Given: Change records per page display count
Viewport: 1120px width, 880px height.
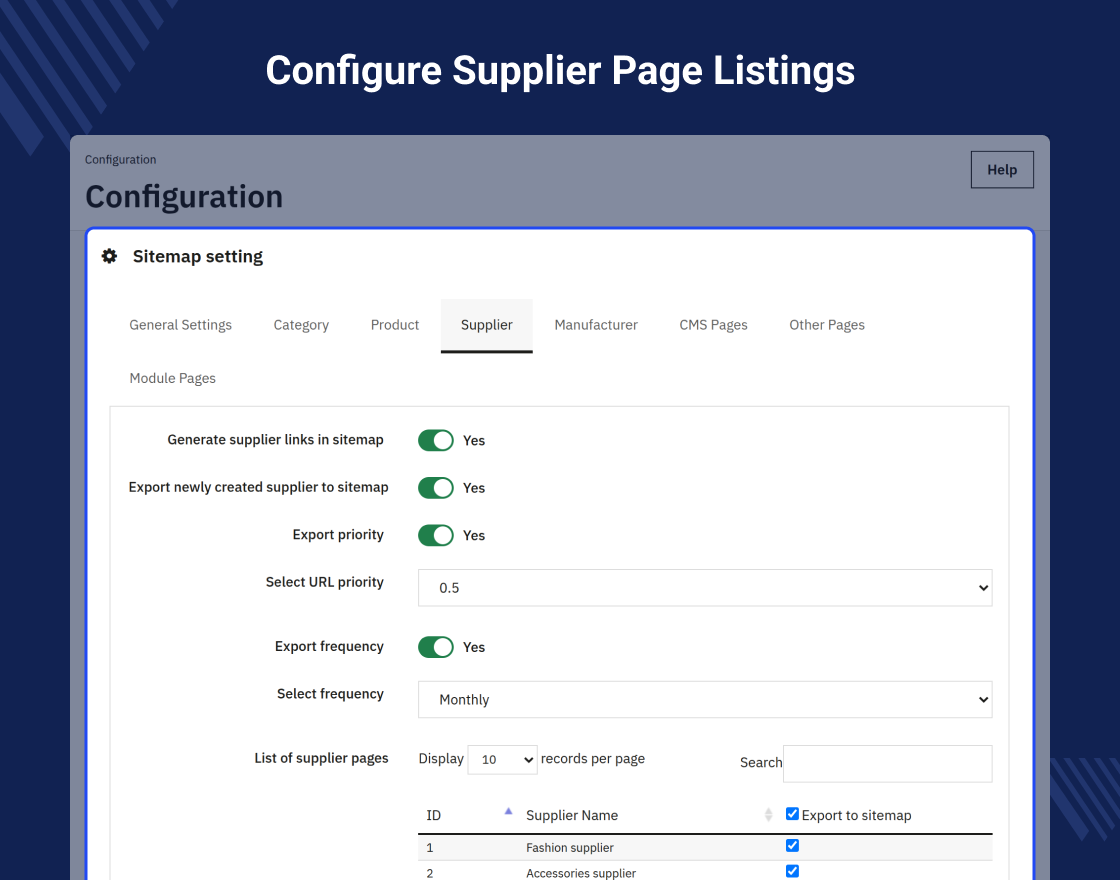Looking at the screenshot, I should pyautogui.click(x=502, y=759).
